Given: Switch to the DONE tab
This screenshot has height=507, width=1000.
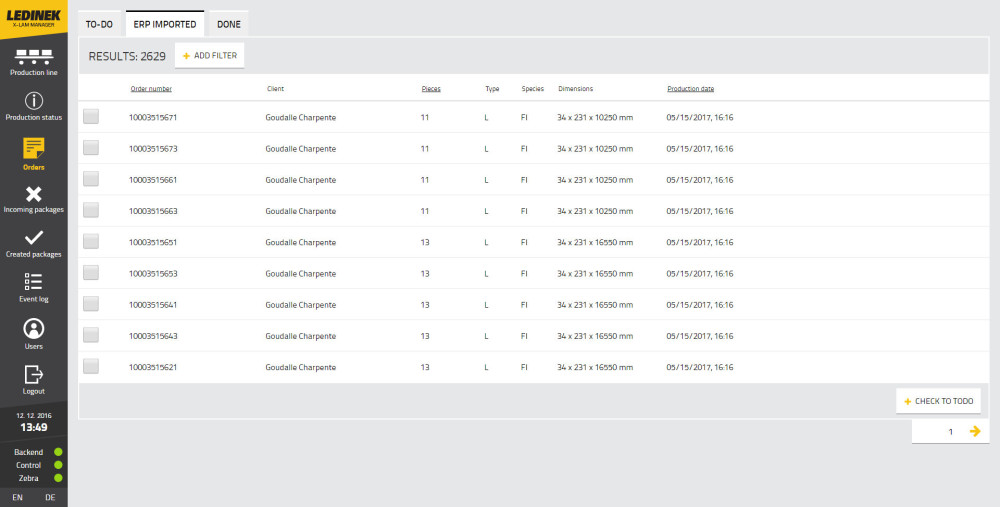Looking at the screenshot, I should tap(228, 24).
